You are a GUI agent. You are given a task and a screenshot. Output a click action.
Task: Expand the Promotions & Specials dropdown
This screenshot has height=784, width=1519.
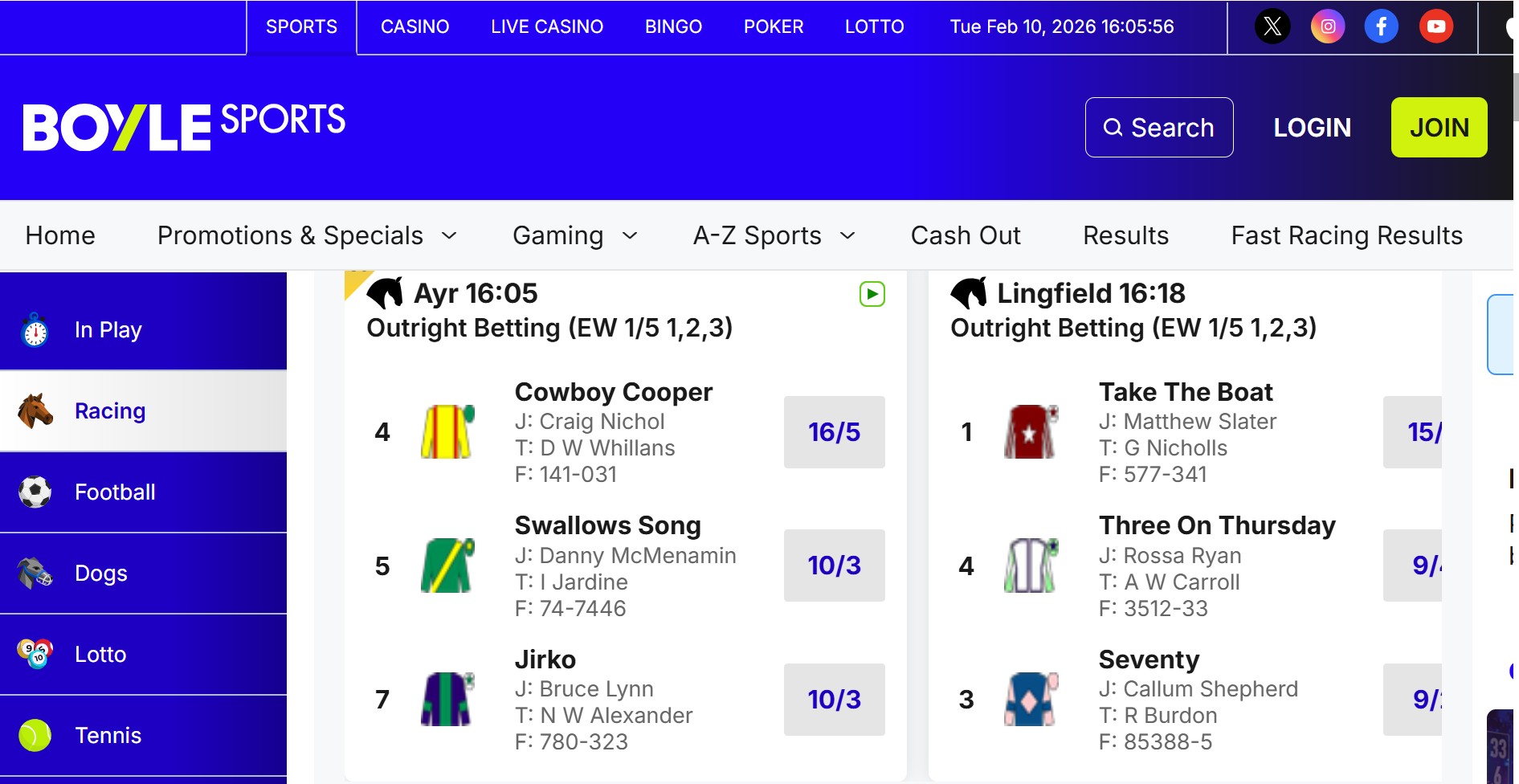pos(307,235)
